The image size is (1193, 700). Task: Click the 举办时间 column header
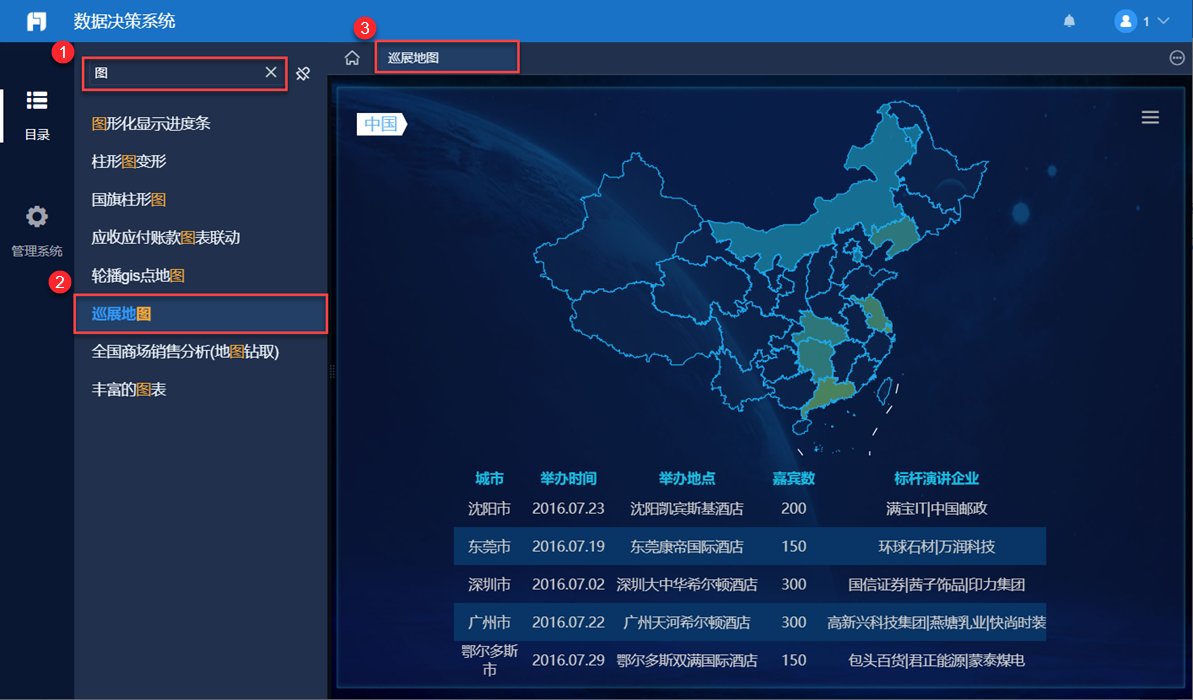pos(568,479)
